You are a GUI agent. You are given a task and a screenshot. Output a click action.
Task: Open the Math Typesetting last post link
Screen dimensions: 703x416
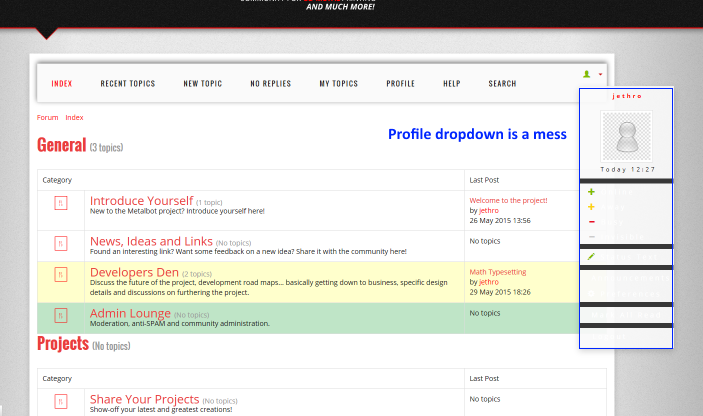(497, 271)
